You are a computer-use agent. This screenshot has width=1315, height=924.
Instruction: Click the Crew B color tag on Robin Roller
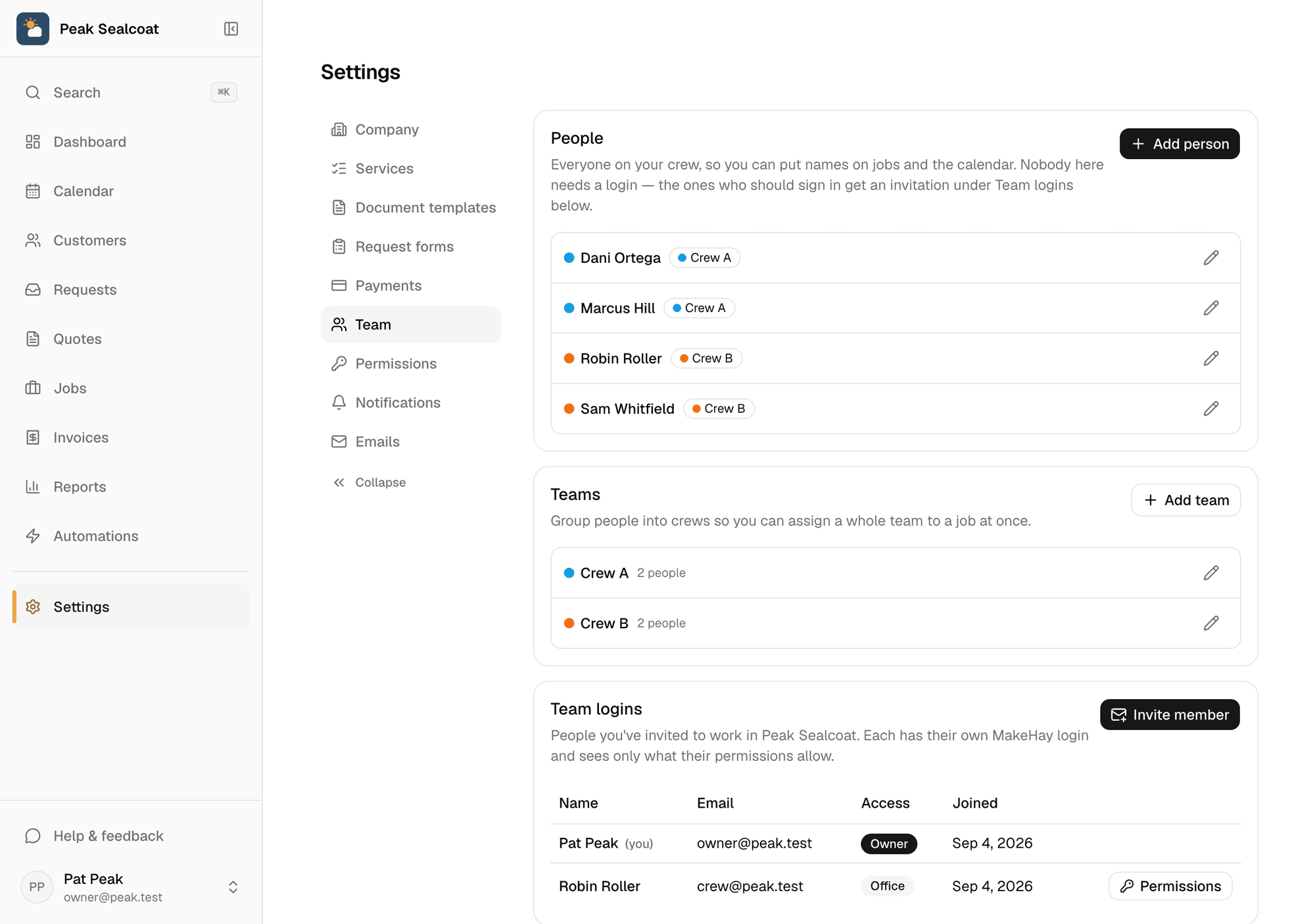pos(706,358)
